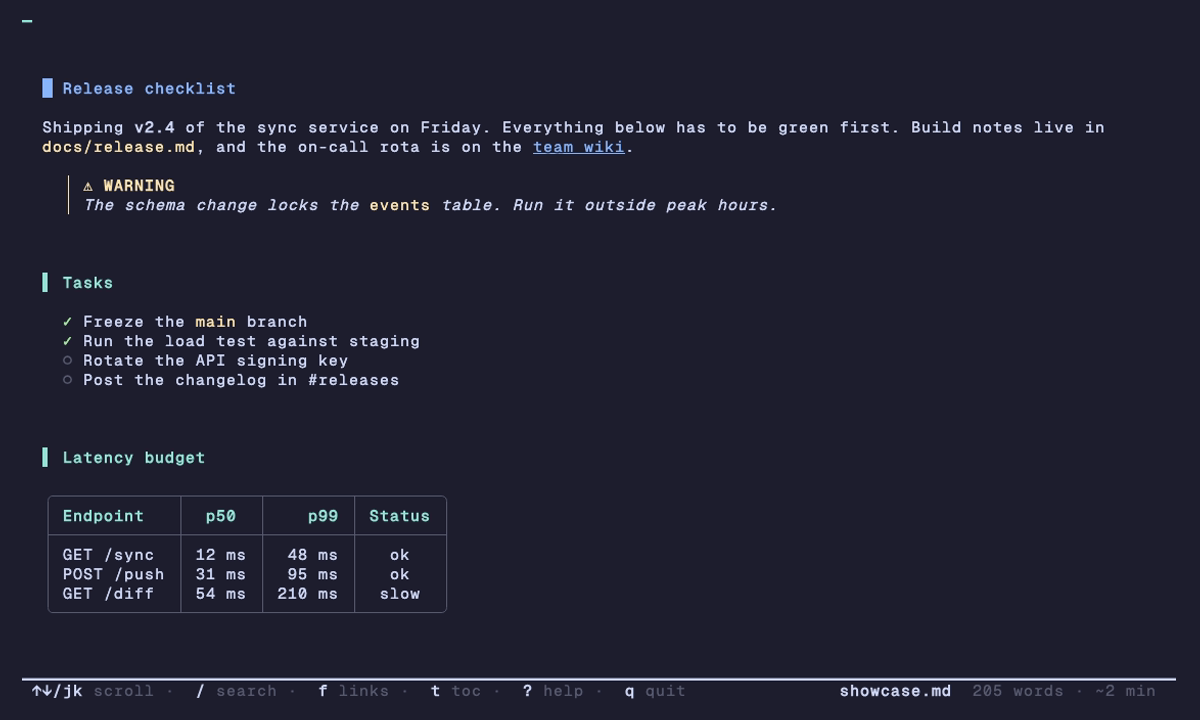Screen dimensions: 1200x720
Task: Click the checkmark beside Freeze the main branch
Action: coord(67,322)
